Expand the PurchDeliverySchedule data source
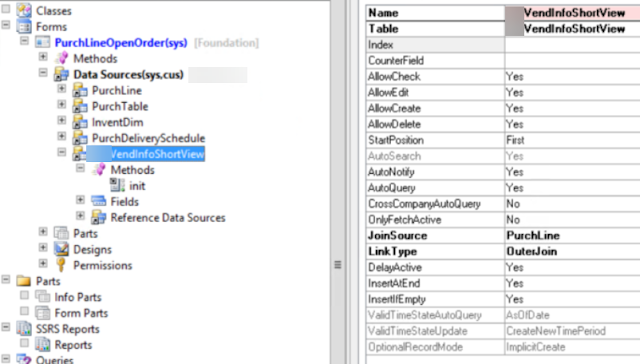The height and width of the screenshot is (364, 640). point(62,136)
